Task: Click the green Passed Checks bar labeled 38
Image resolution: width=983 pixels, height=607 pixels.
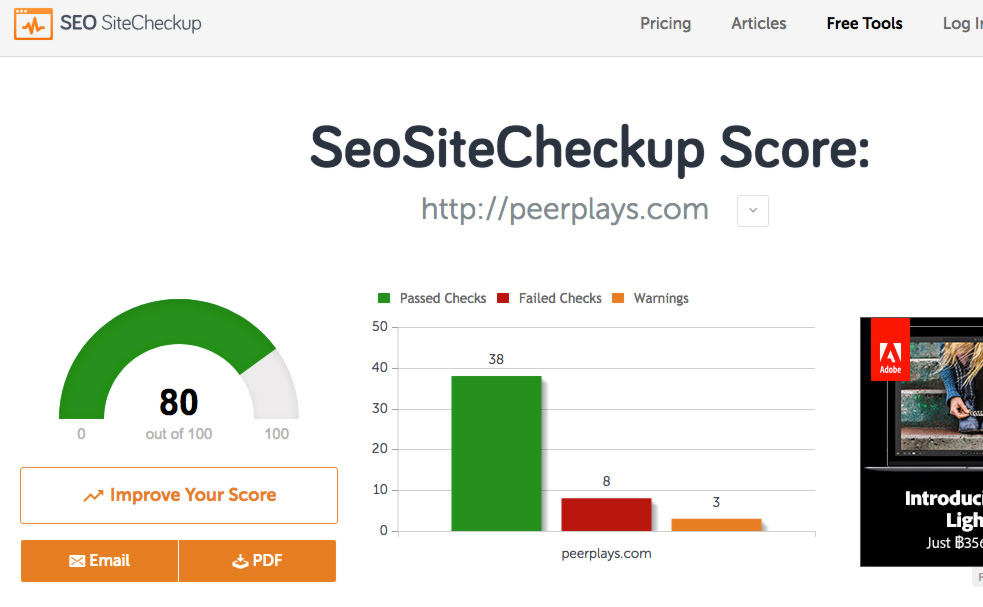Action: (496, 453)
